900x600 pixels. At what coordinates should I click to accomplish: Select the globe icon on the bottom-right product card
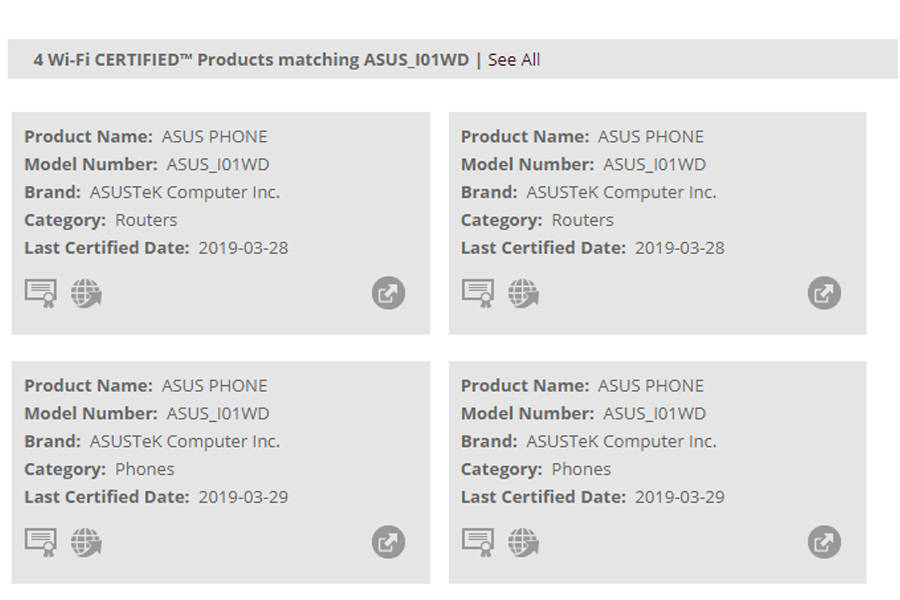pos(521,542)
